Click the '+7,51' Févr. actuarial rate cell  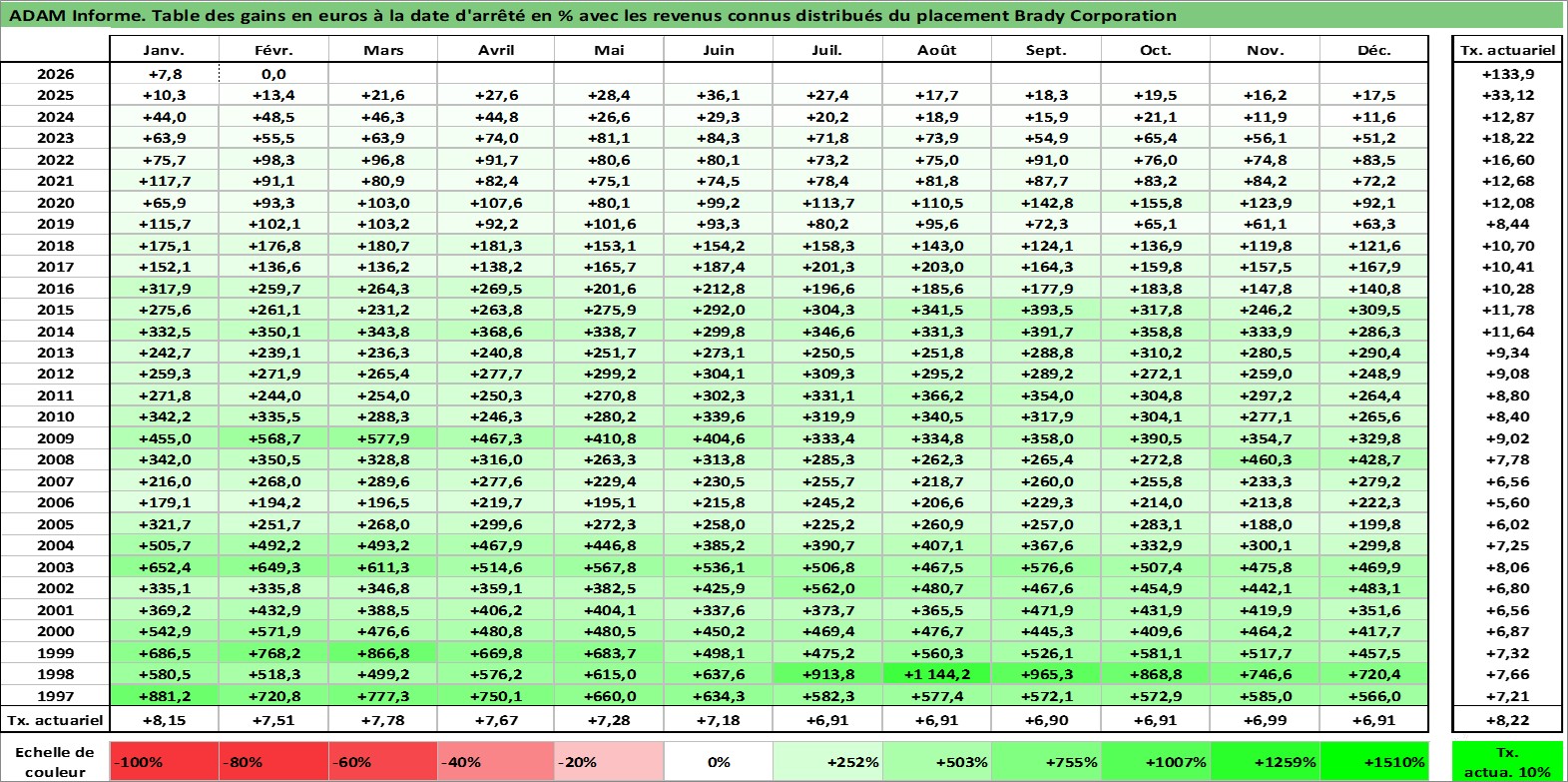point(273,720)
